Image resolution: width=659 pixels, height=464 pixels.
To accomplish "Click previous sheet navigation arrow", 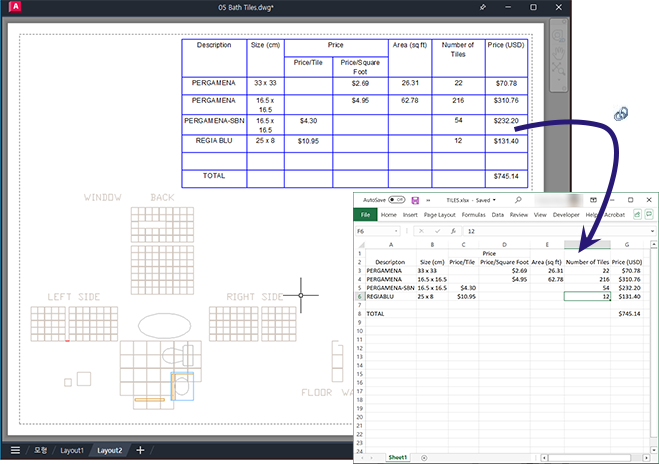I will [x=361, y=458].
